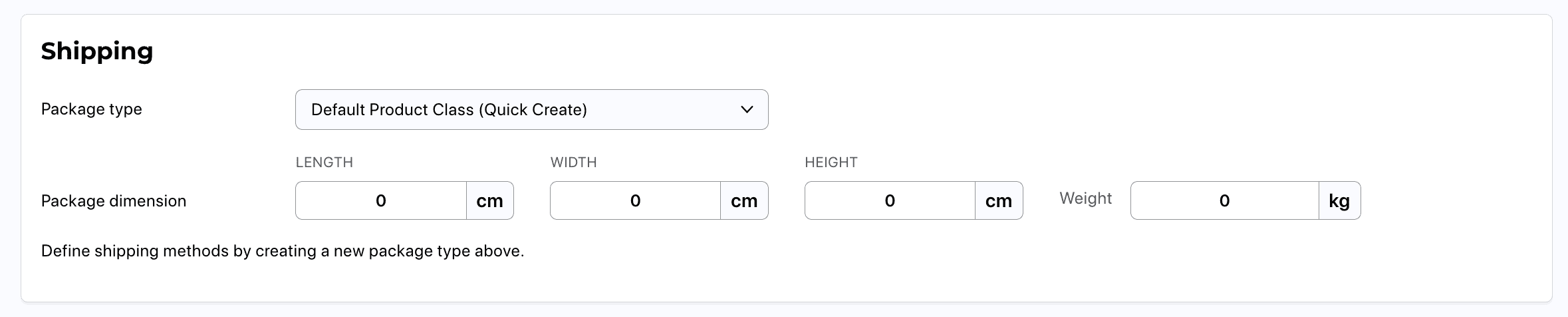
Task: Click the cm unit beside Length field
Action: [x=489, y=200]
